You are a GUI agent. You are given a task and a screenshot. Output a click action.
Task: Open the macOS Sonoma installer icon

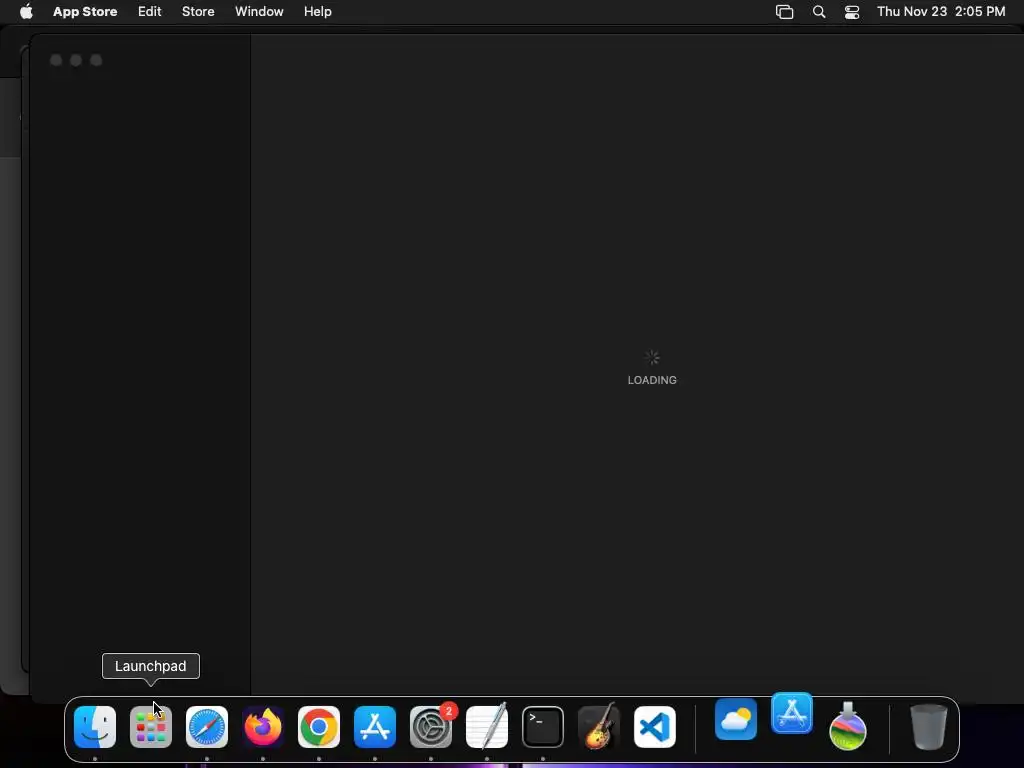click(848, 726)
